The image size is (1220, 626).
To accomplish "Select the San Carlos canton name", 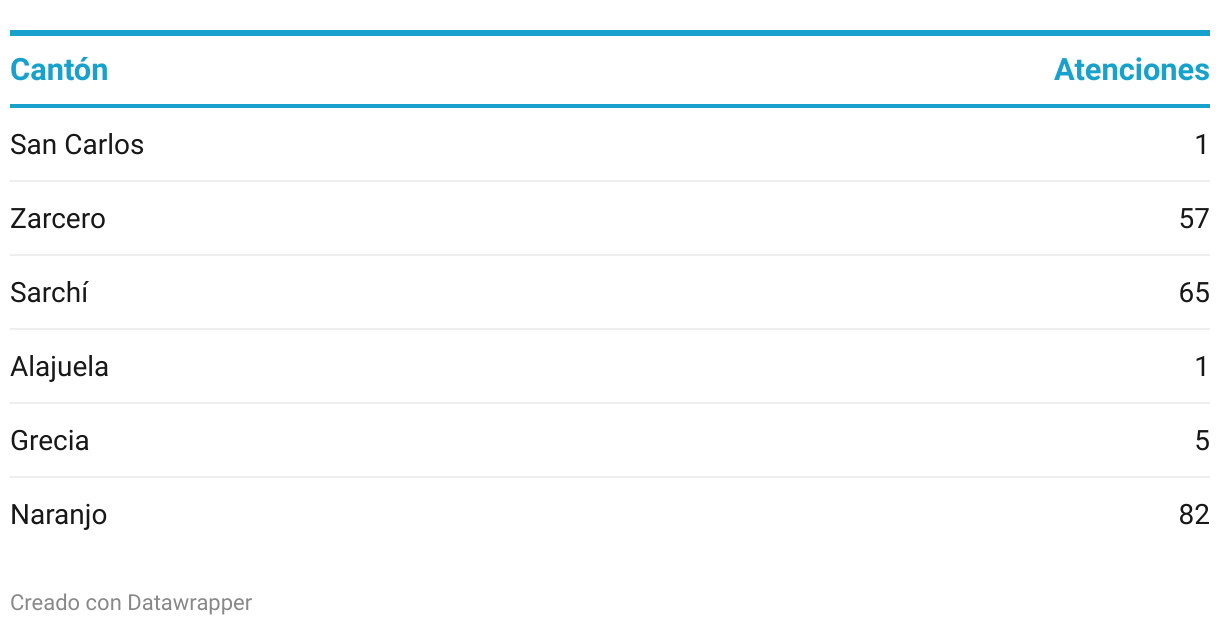I will (x=77, y=145).
